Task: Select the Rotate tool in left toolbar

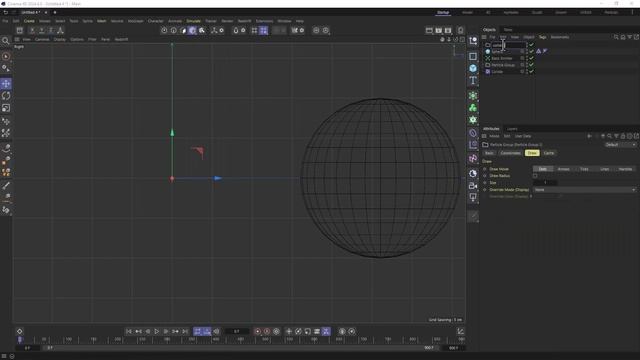Action: pyautogui.click(x=6, y=96)
